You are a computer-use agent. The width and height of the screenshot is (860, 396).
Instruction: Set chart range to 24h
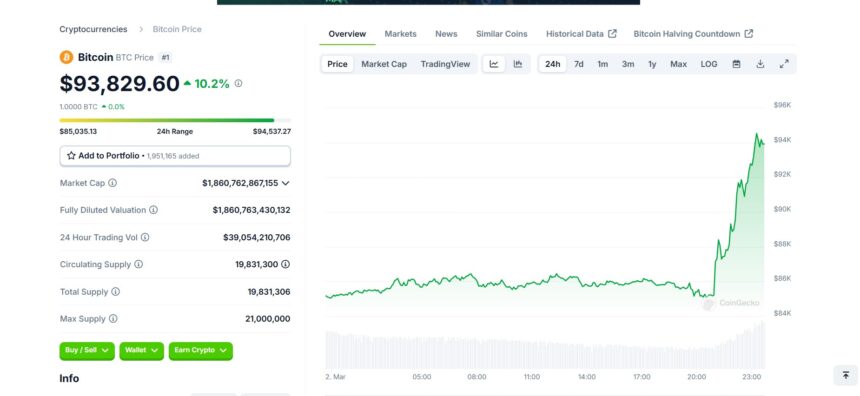(553, 64)
